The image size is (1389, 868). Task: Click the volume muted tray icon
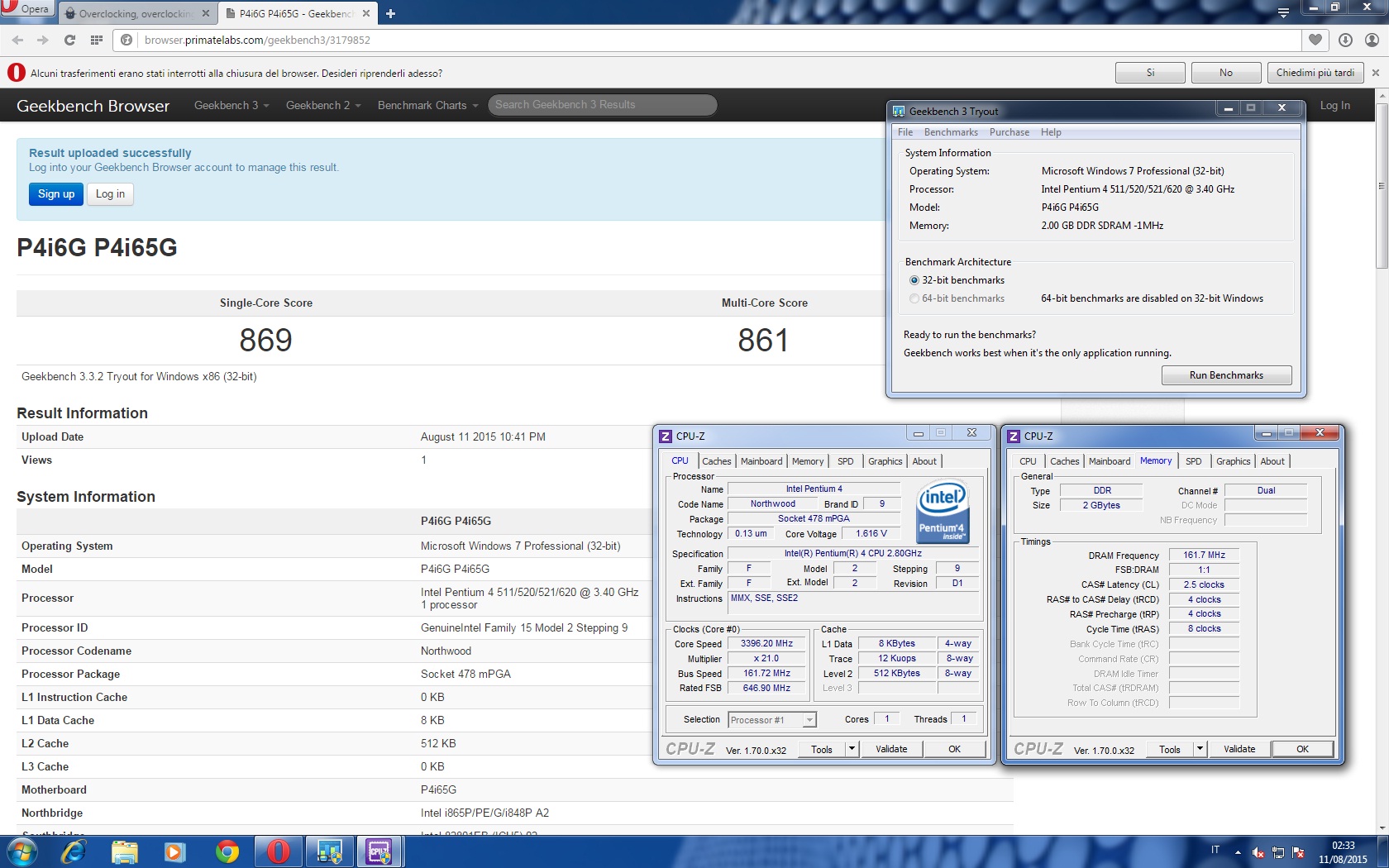(x=1258, y=852)
